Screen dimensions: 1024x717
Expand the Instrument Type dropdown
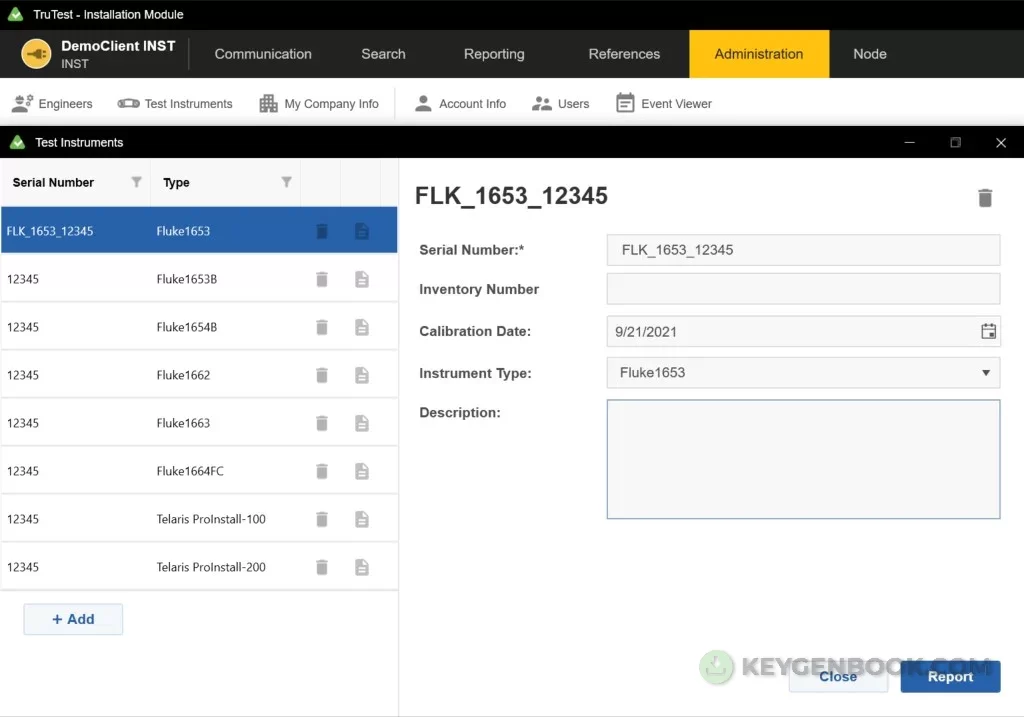tap(985, 373)
